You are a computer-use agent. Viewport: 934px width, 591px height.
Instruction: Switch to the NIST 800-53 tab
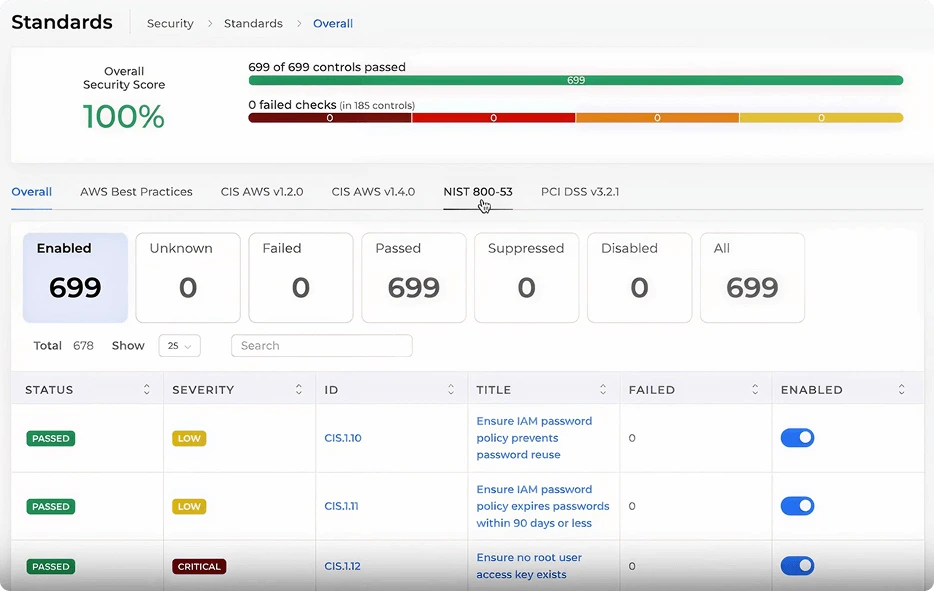point(478,192)
